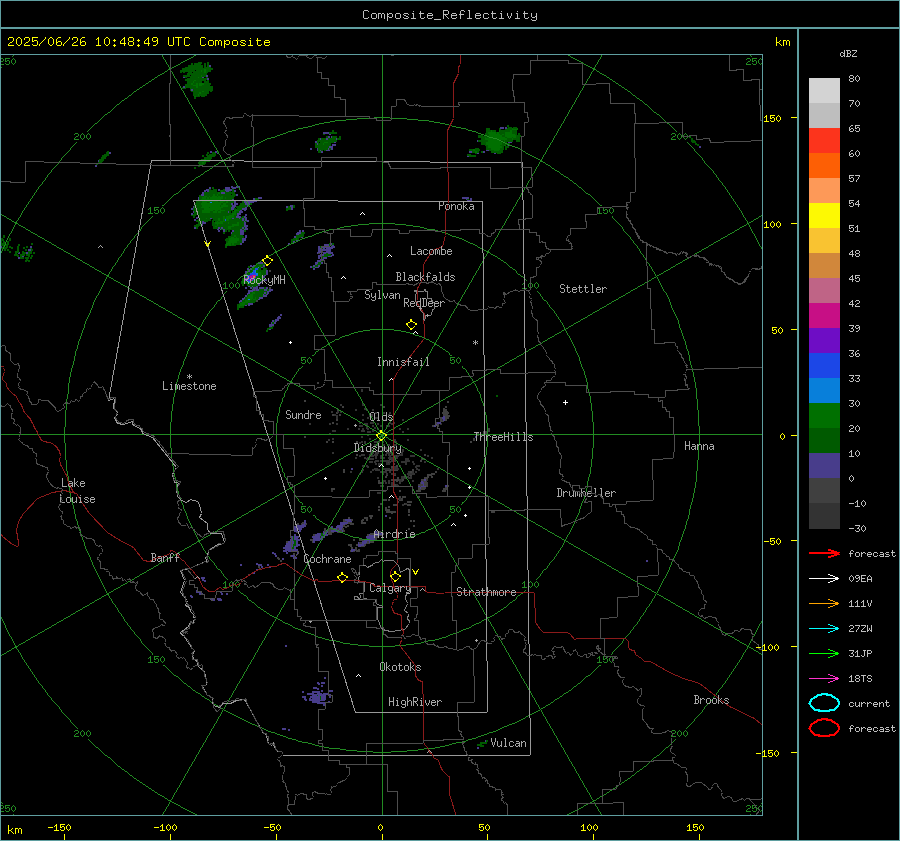Click the Brooks label
The height and width of the screenshot is (841, 900).
[711, 700]
